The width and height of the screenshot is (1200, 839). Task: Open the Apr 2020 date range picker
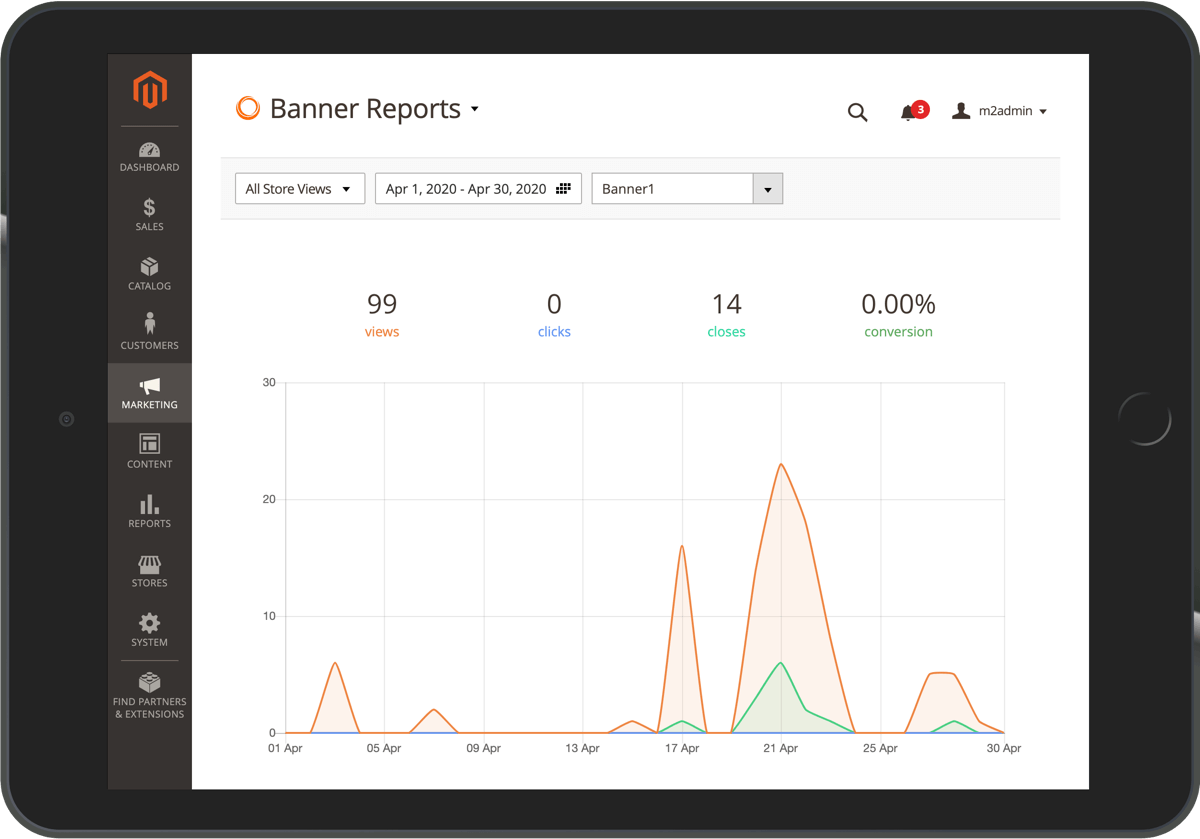pyautogui.click(x=478, y=188)
